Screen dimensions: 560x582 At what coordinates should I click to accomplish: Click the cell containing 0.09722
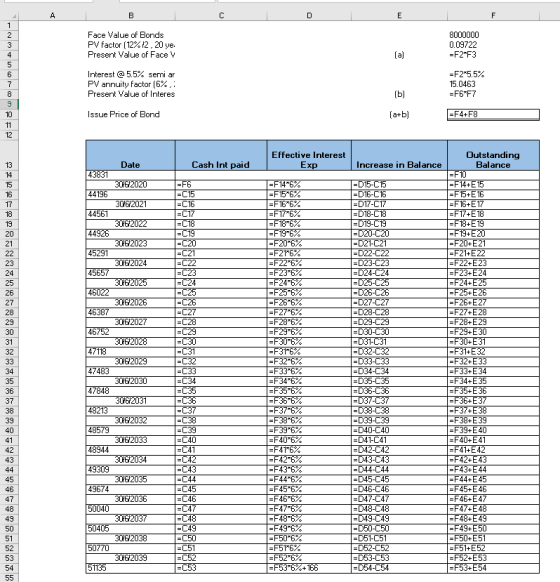coord(494,45)
